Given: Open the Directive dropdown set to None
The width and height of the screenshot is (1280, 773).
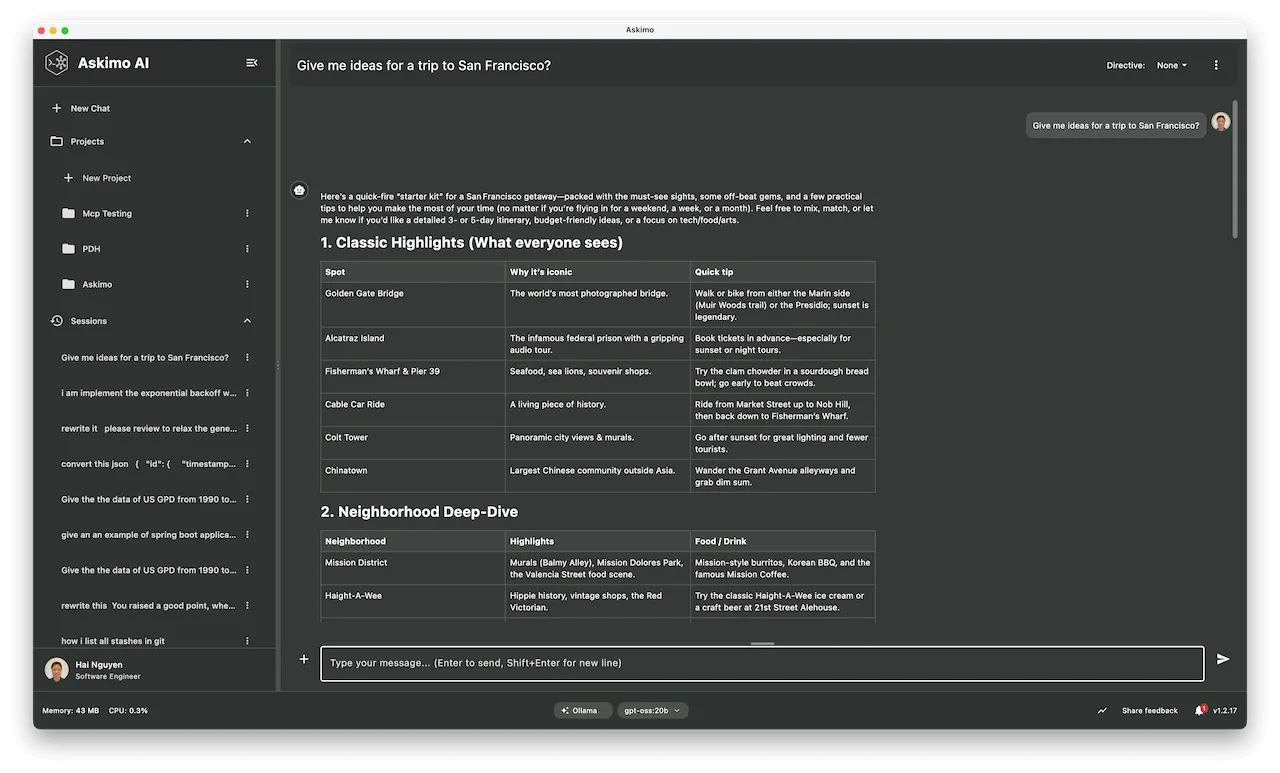Looking at the screenshot, I should click(1171, 65).
